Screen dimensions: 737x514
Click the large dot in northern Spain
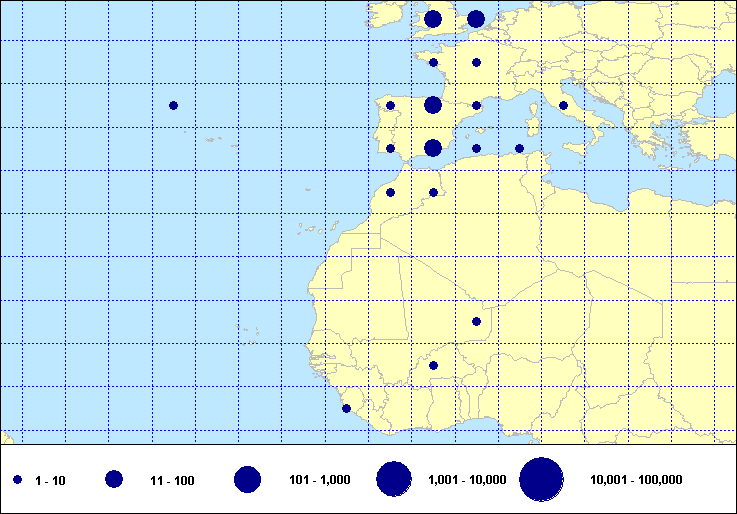click(433, 105)
